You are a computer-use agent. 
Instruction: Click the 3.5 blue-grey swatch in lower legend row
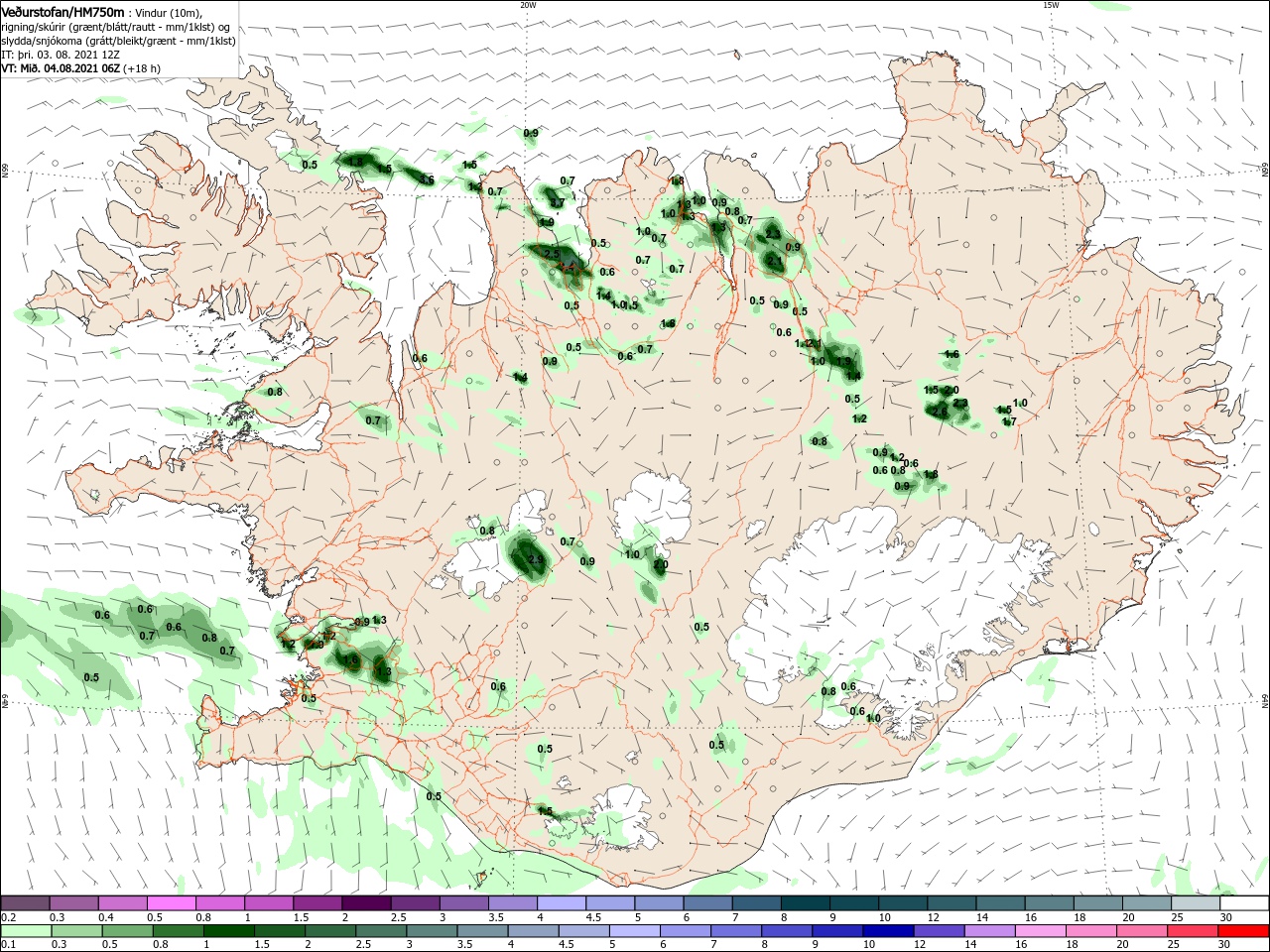[482, 931]
